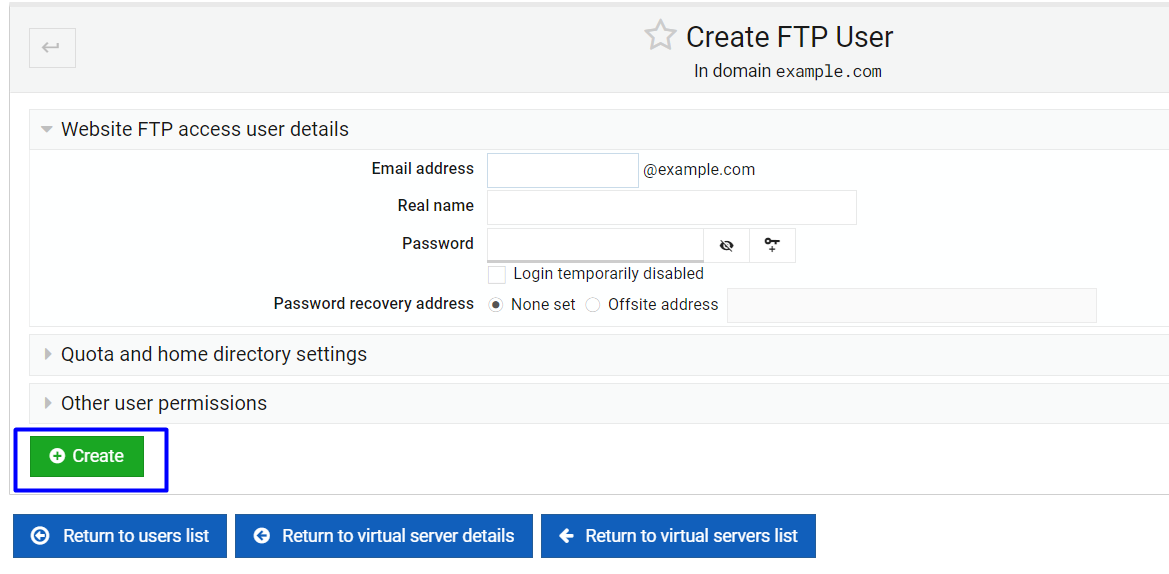This screenshot has width=1169, height=574.
Task: Click the offsite recovery address field
Action: (912, 305)
